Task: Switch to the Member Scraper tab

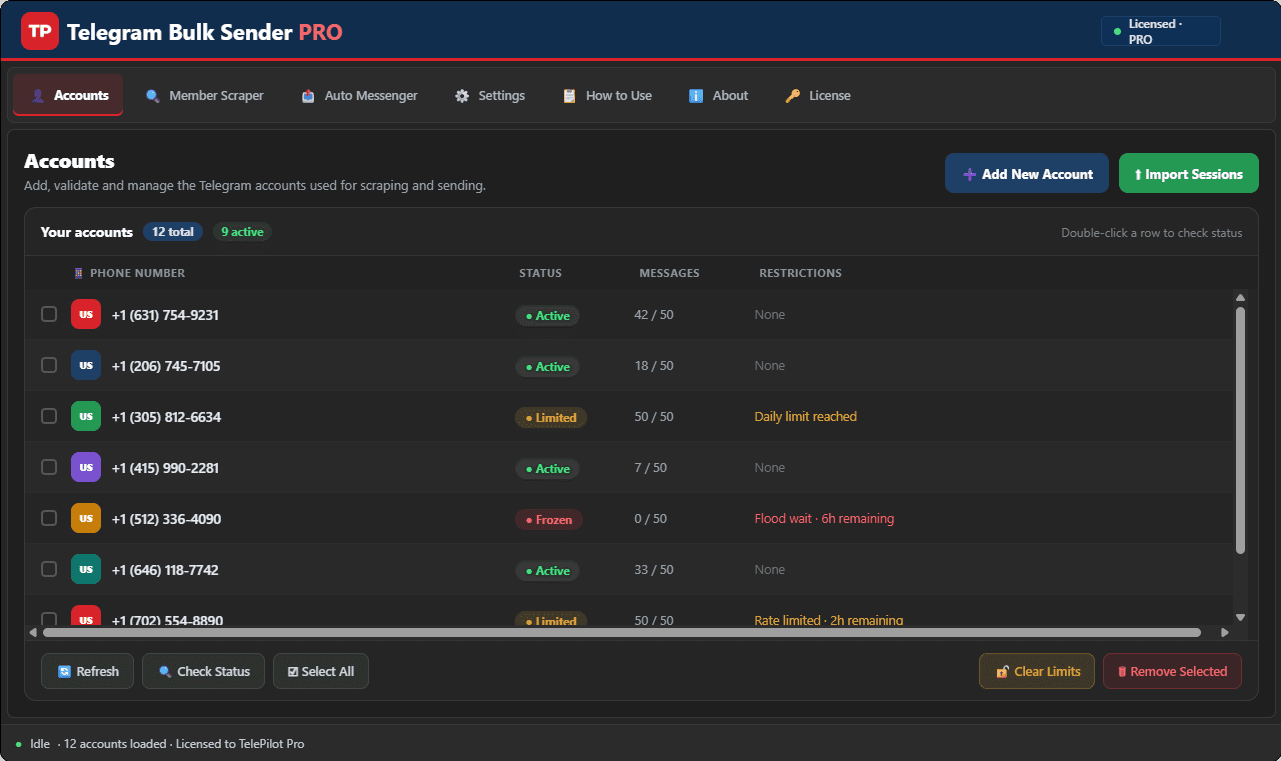Action: (x=205, y=95)
